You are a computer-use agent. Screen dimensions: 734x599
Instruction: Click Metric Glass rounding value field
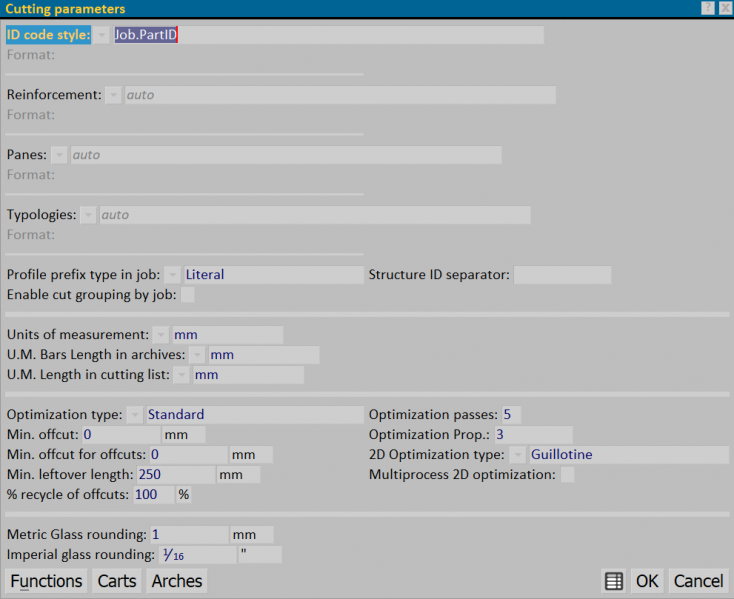point(189,534)
